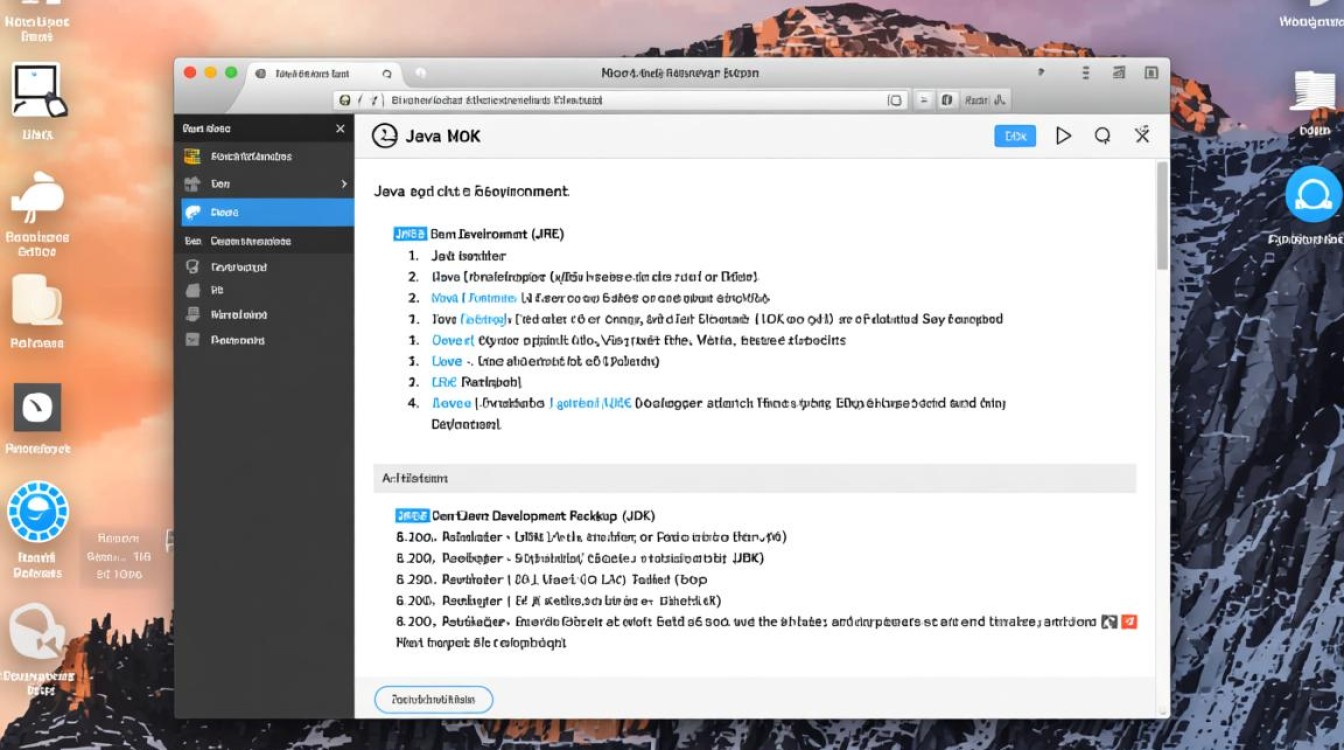Click the magnifier icon next to the tab
This screenshot has height=750, width=1344.
(387, 73)
